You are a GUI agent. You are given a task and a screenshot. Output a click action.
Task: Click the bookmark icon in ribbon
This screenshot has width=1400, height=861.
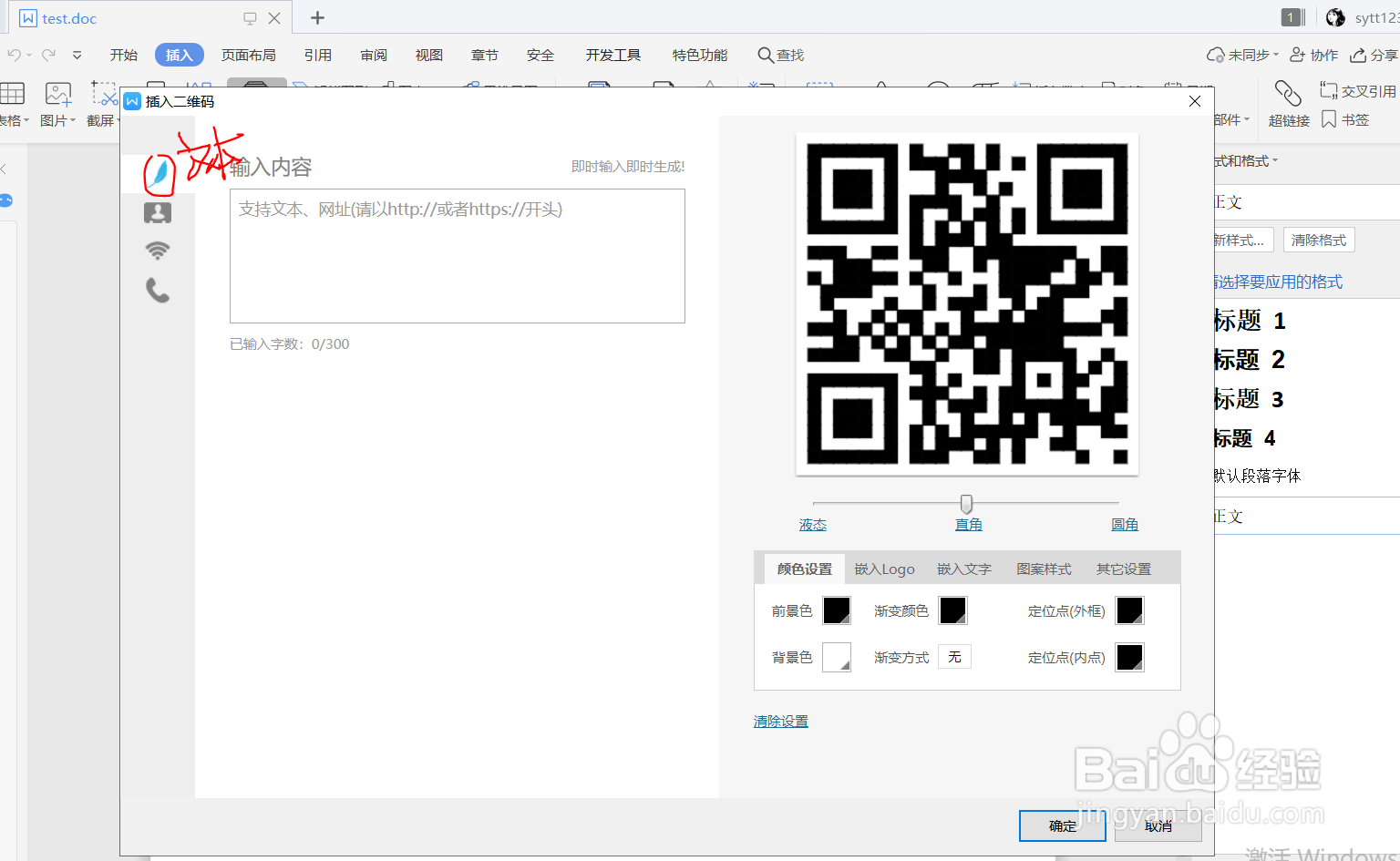pos(1329,119)
